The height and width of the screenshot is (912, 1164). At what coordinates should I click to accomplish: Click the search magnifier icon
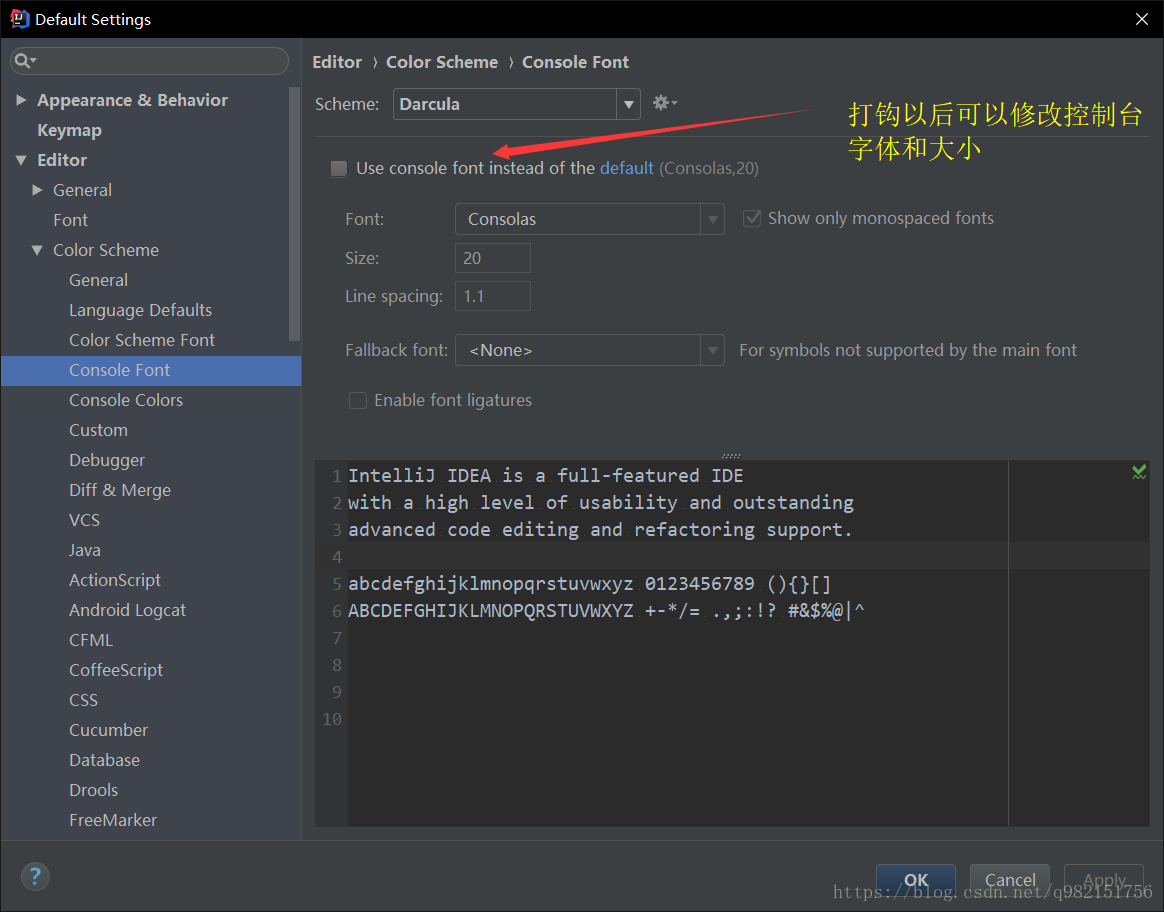(x=24, y=61)
